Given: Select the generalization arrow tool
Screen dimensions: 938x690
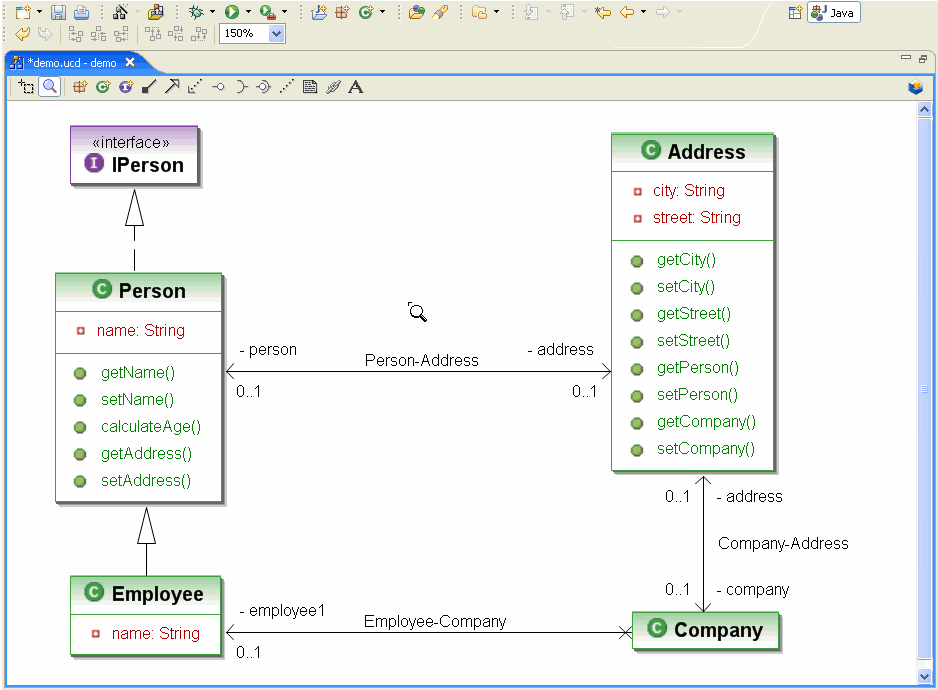Looking at the screenshot, I should pos(171,87).
